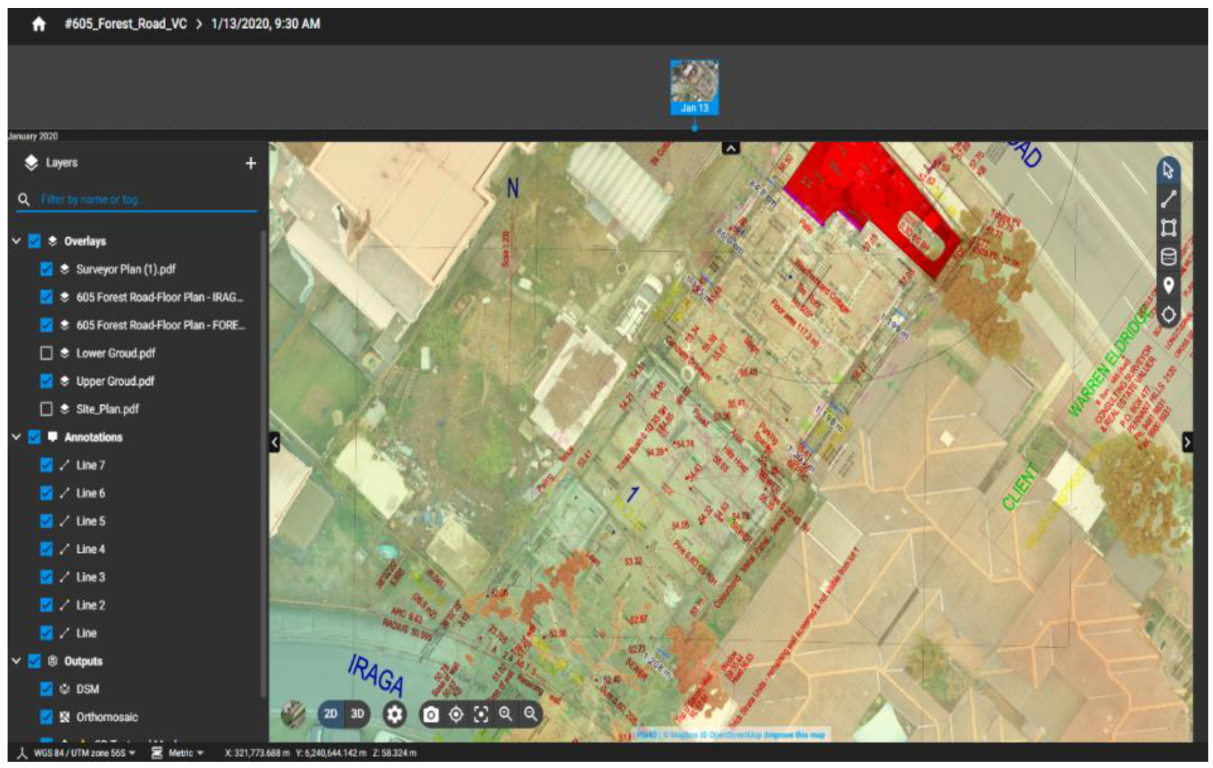1213x768 pixels.
Task: Activate the polygon area tool
Action: pos(1168,228)
